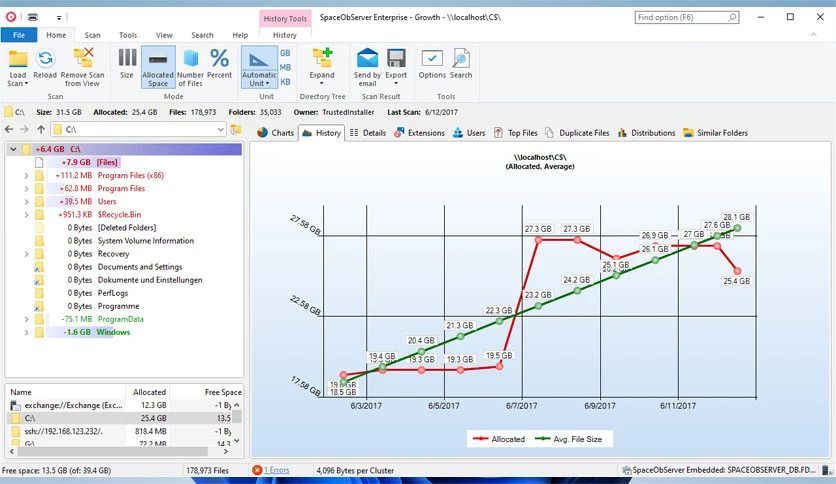Open the Users view tab
This screenshot has height=484, width=836.
tap(469, 133)
